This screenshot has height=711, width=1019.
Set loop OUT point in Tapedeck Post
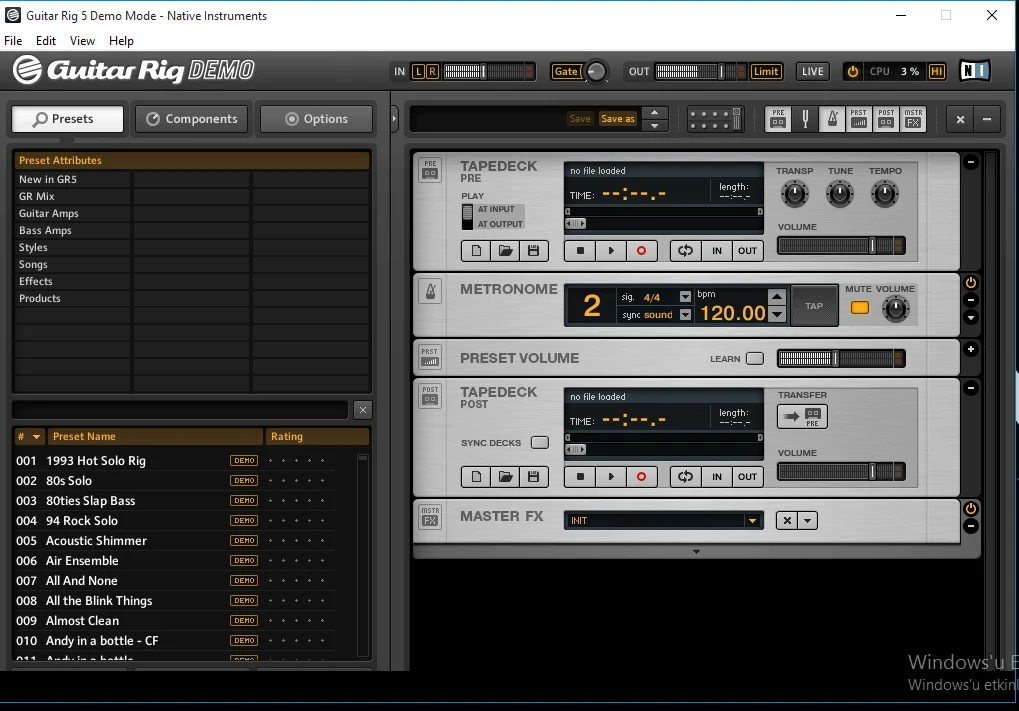747,476
